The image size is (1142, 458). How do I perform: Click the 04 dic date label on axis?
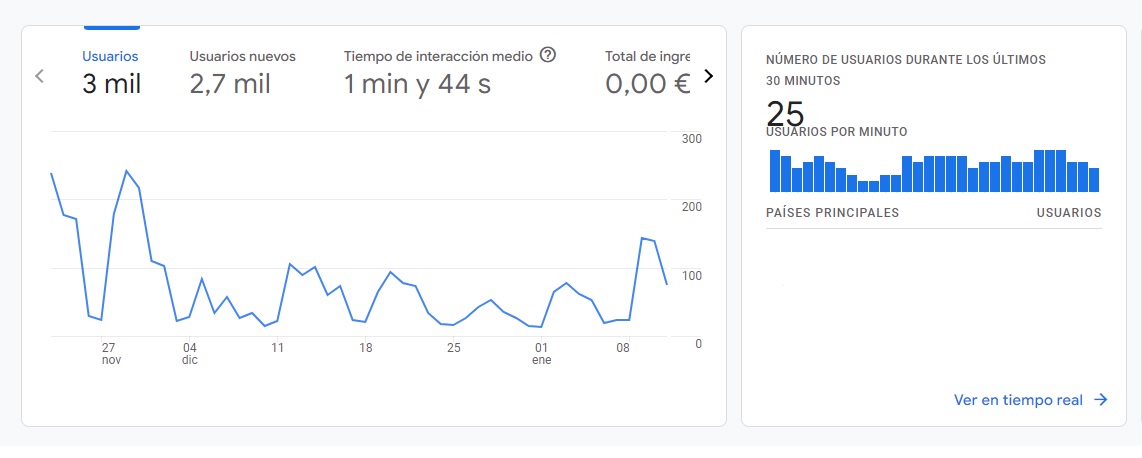tap(190, 353)
